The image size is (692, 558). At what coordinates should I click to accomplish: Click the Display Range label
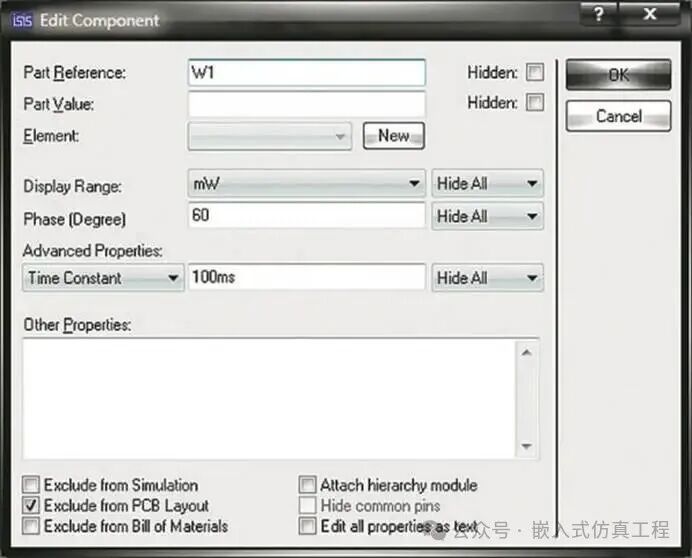[x=72, y=186]
